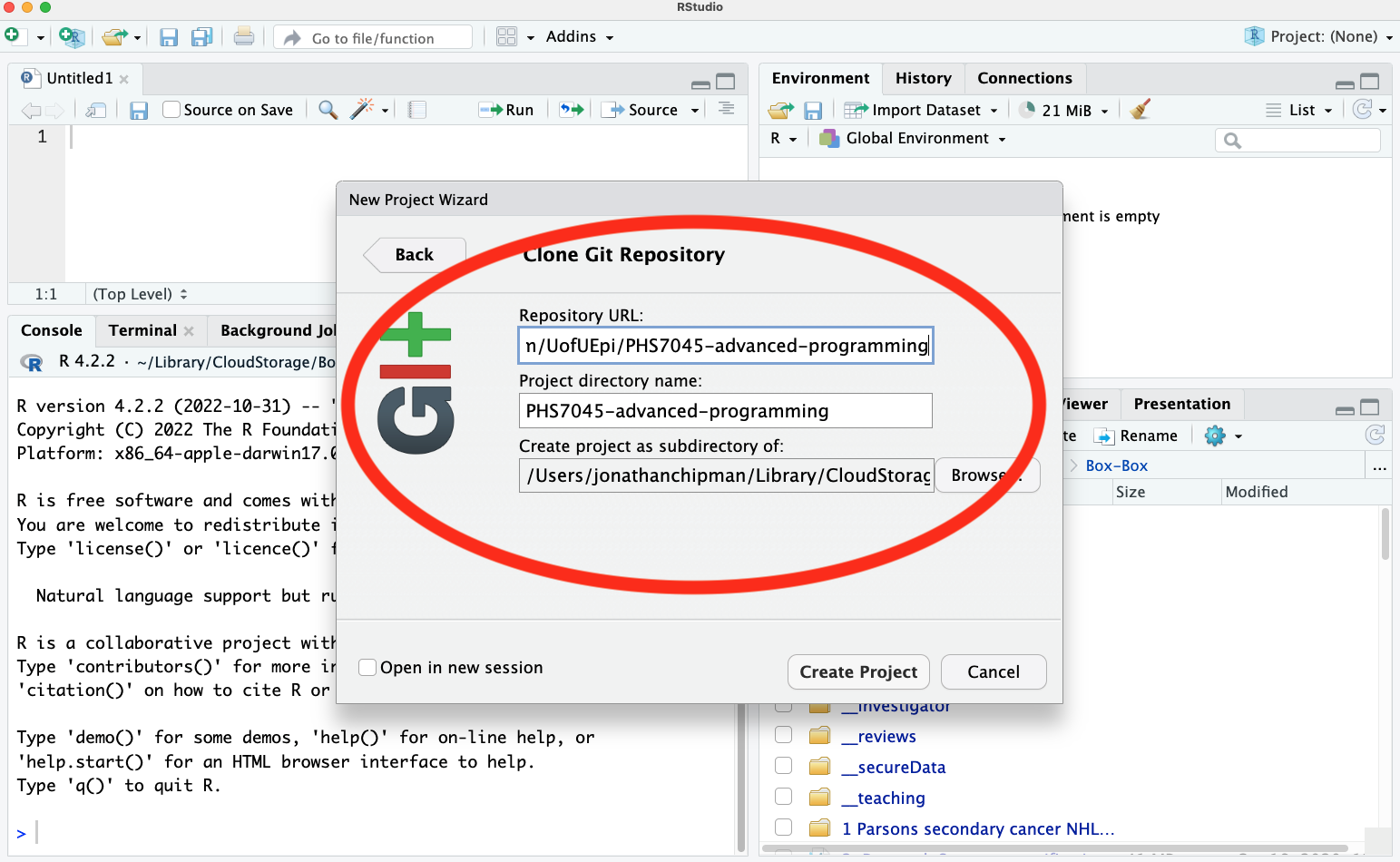
Task: Click the Browse button for the project subdirectory
Action: point(987,475)
